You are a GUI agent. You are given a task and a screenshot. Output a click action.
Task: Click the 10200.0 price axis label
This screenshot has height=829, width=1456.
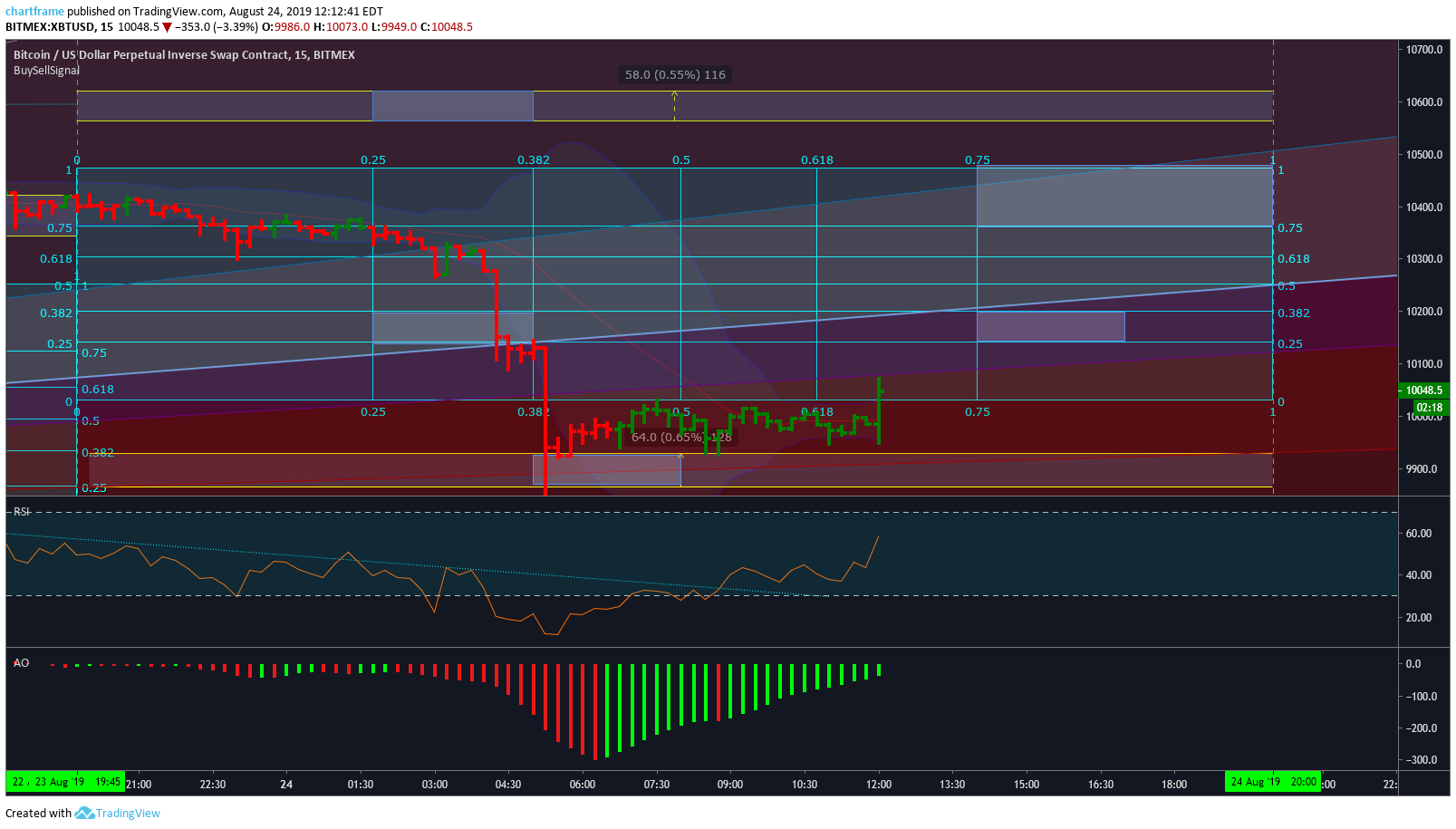point(1424,312)
